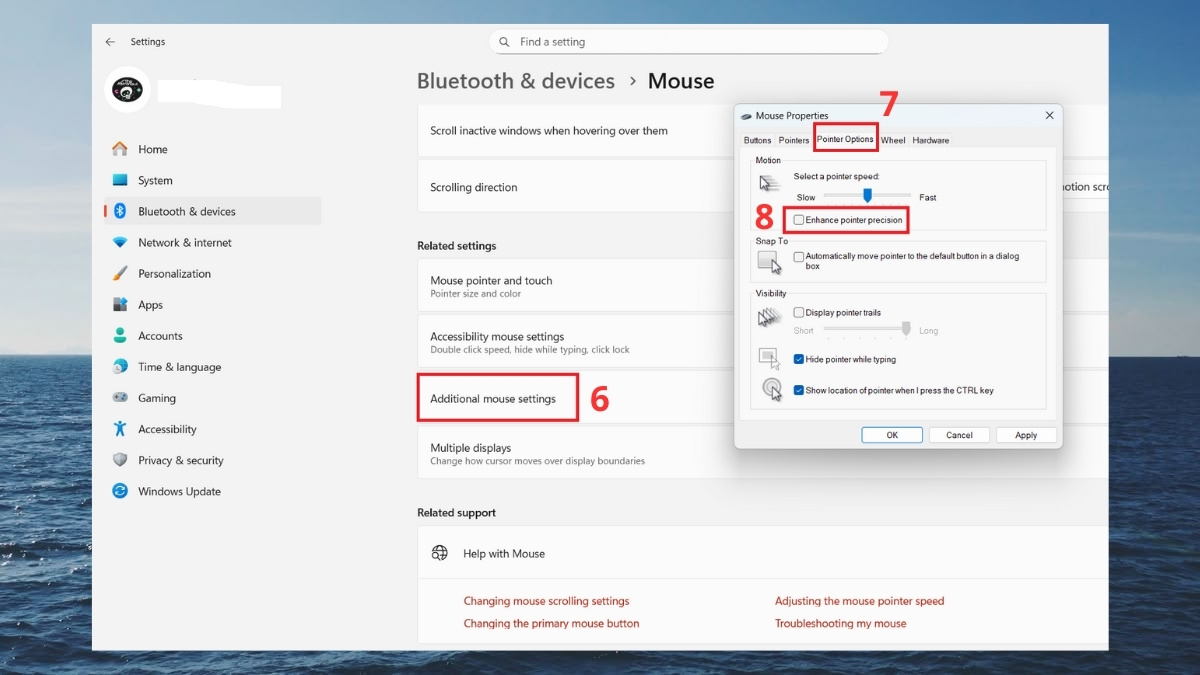
Task: Enable the Enhance pointer precision checkbox
Action: tap(799, 220)
